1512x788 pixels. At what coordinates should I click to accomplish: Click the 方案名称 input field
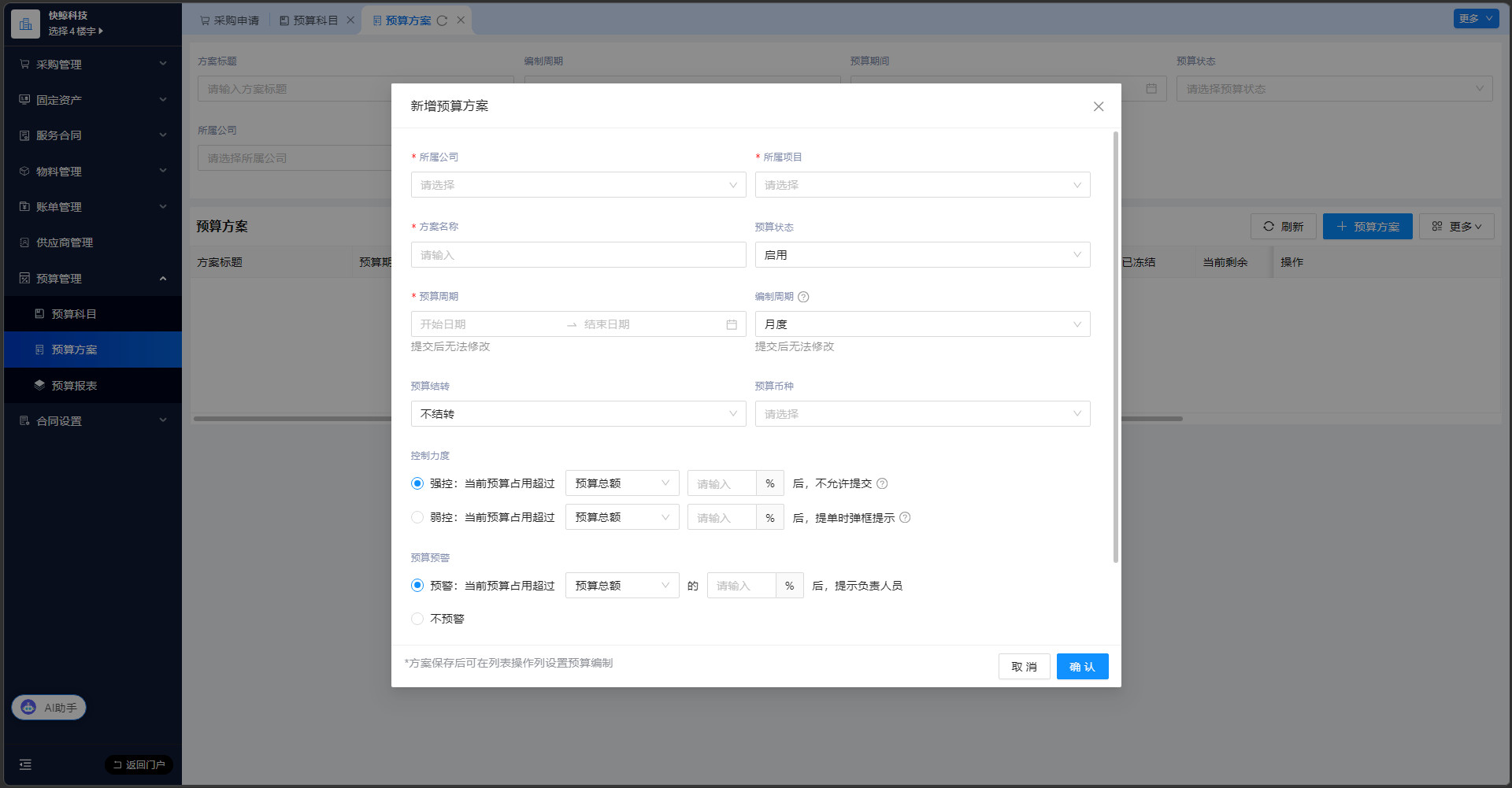578,255
